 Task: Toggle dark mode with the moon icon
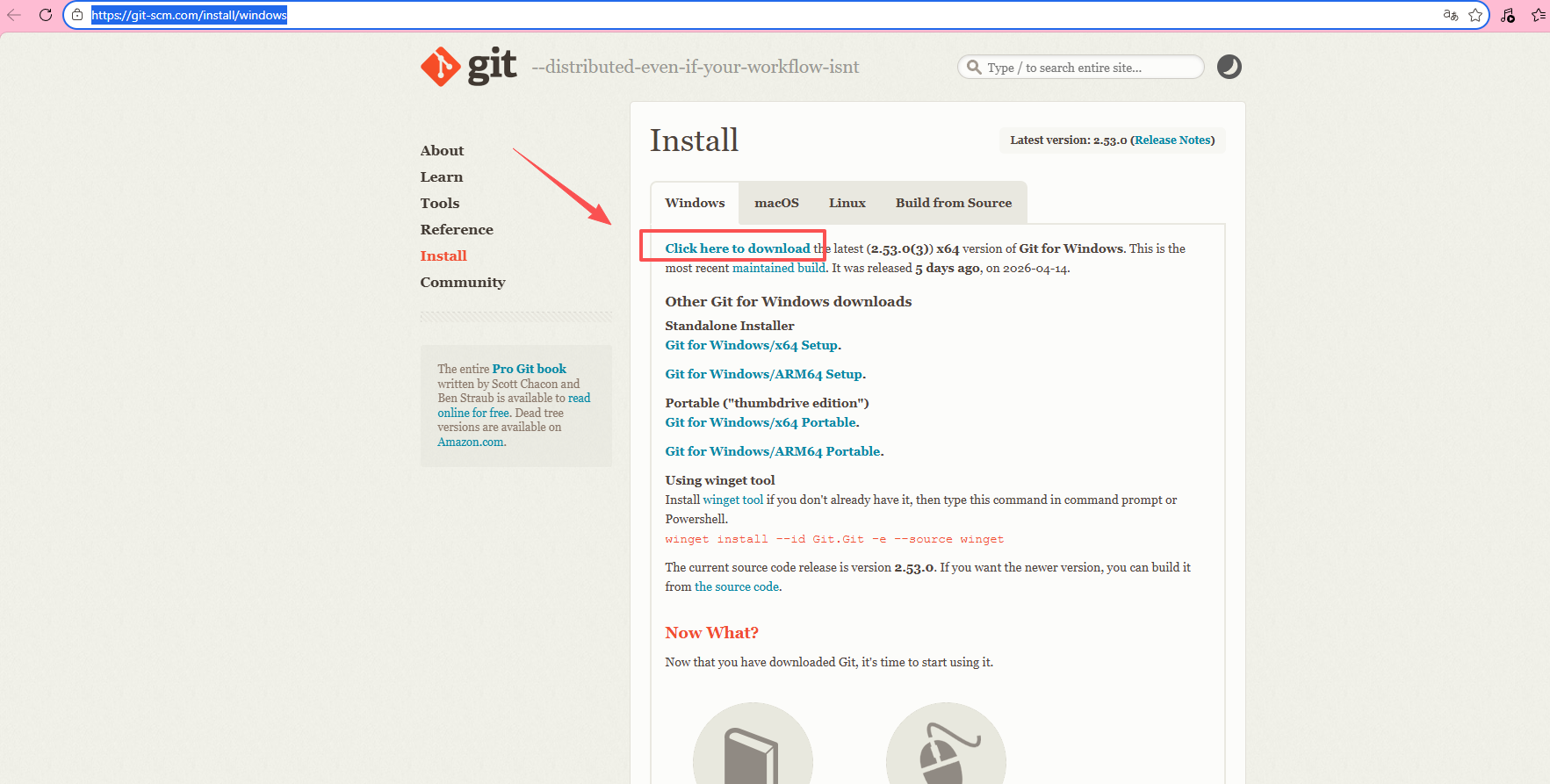tap(1229, 67)
